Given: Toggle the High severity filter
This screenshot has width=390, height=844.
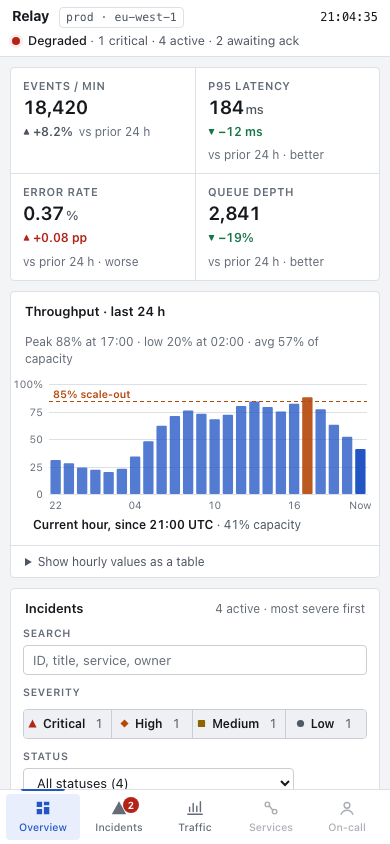Looking at the screenshot, I should point(152,724).
